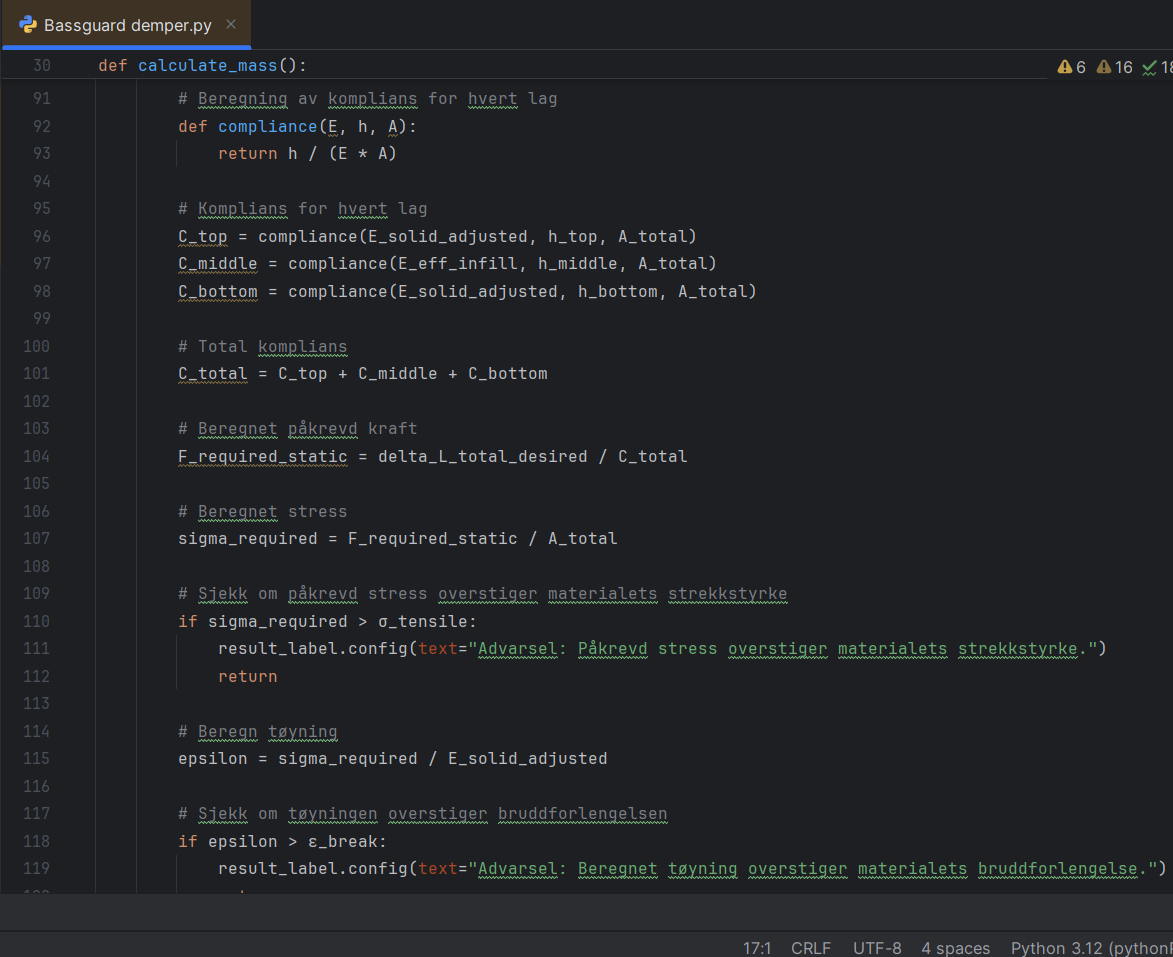Screen dimensions: 1173x957
Task: Click line number 92 in the gutter
Action: click(x=41, y=126)
